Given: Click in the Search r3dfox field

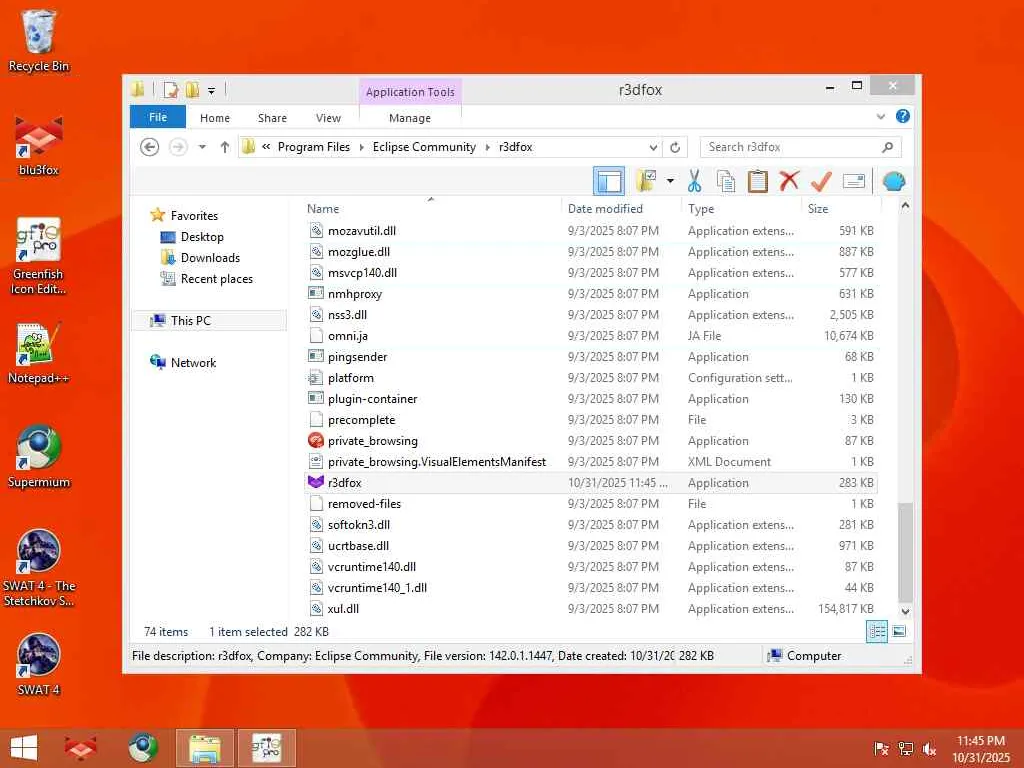Looking at the screenshot, I should (x=800, y=147).
